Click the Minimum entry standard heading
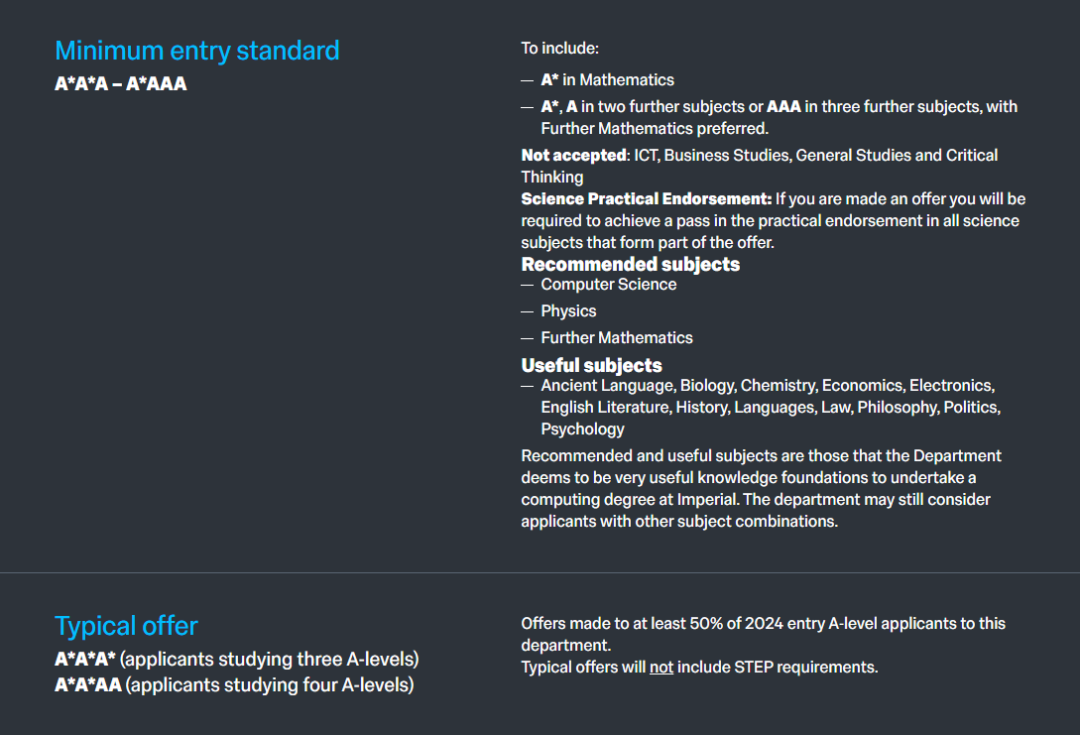The height and width of the screenshot is (735, 1080). coord(197,51)
